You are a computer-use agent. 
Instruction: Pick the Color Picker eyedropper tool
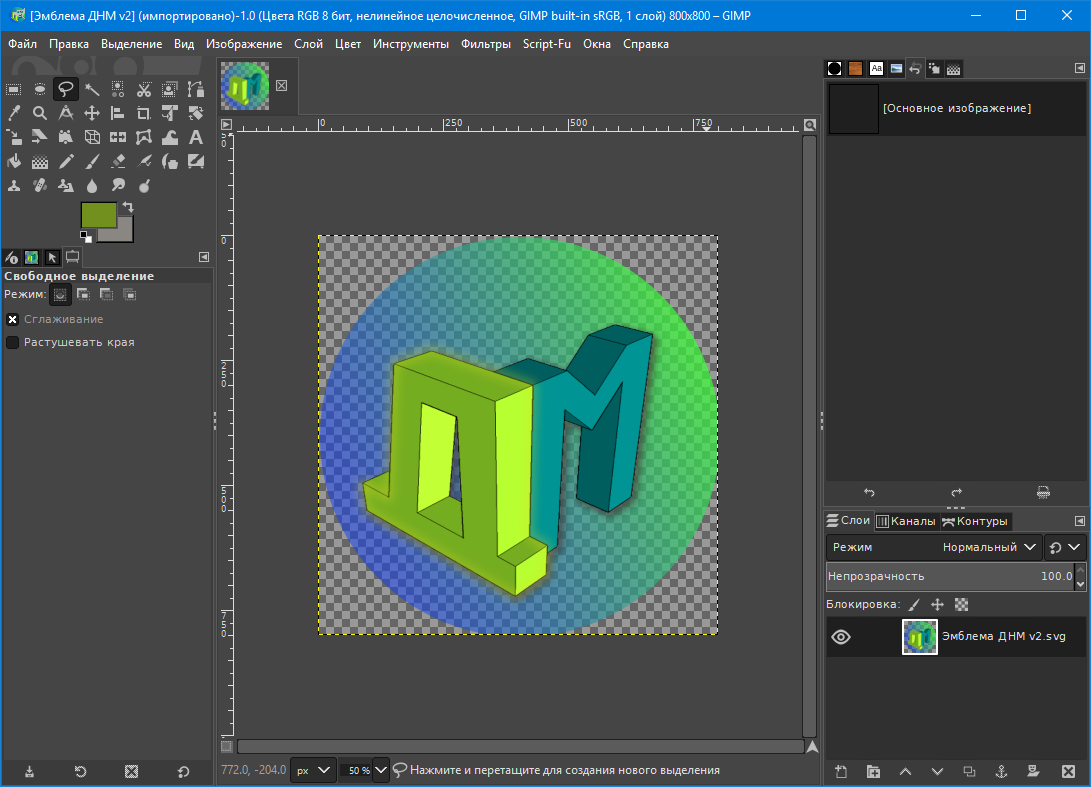(13, 113)
